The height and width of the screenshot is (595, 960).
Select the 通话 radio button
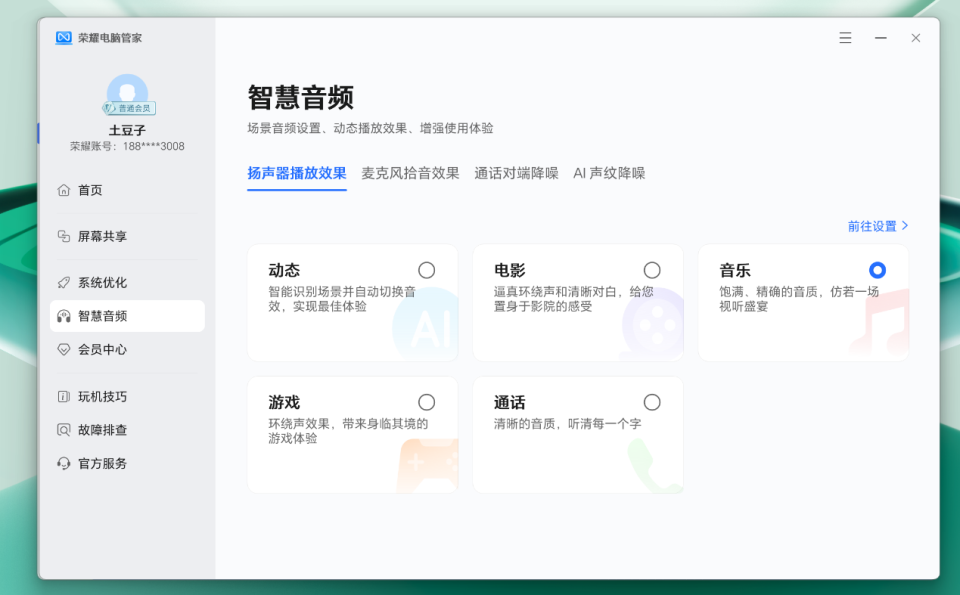tap(652, 402)
